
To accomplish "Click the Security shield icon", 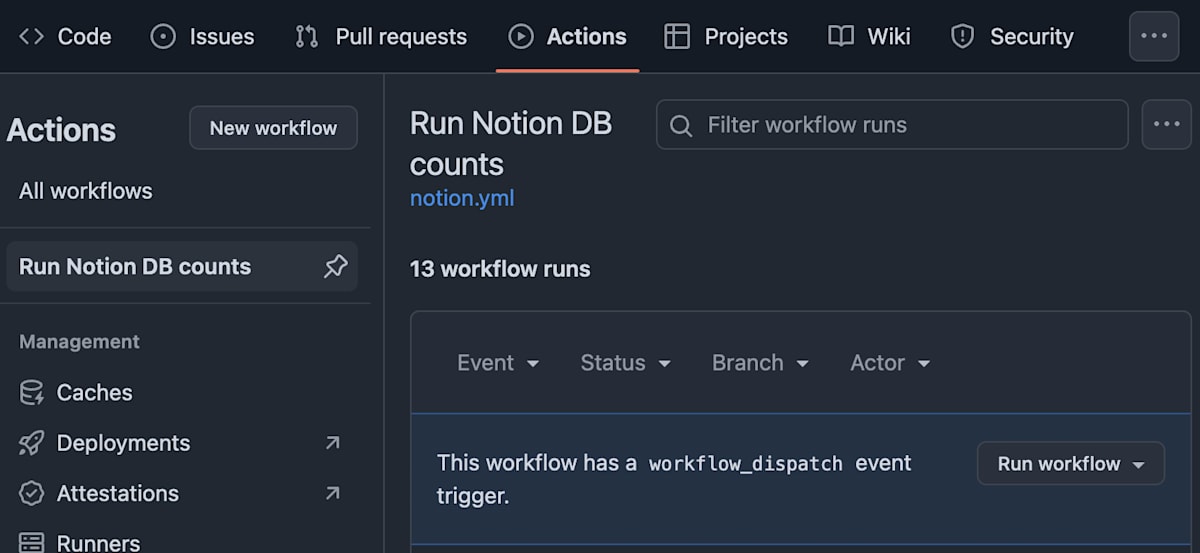I will tap(962, 37).
